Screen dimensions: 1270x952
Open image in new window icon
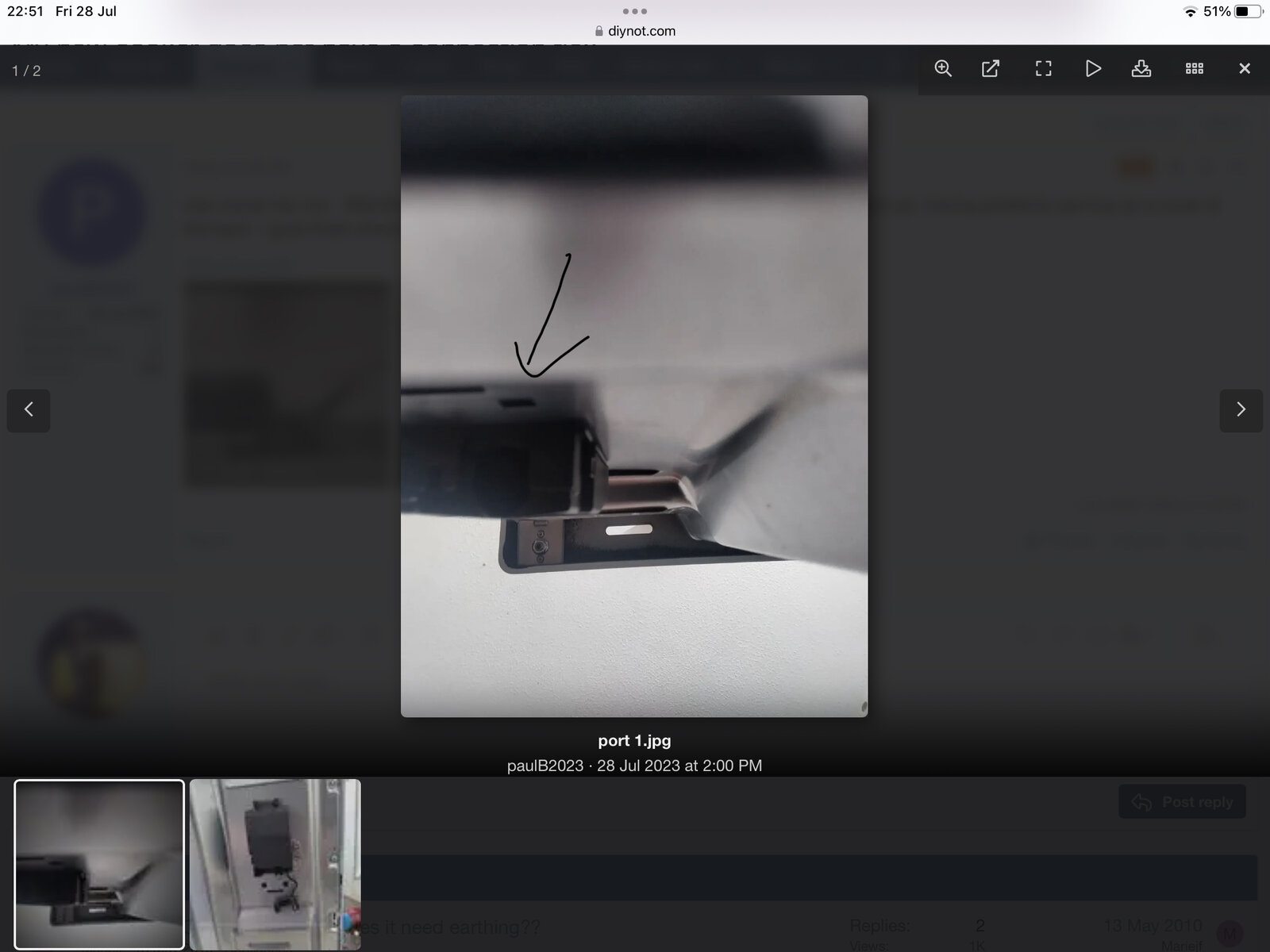point(991,69)
